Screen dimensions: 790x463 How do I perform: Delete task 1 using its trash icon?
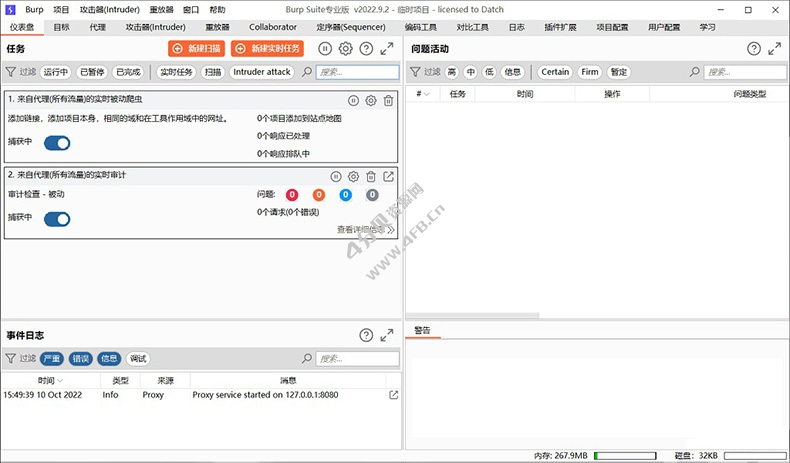point(388,100)
